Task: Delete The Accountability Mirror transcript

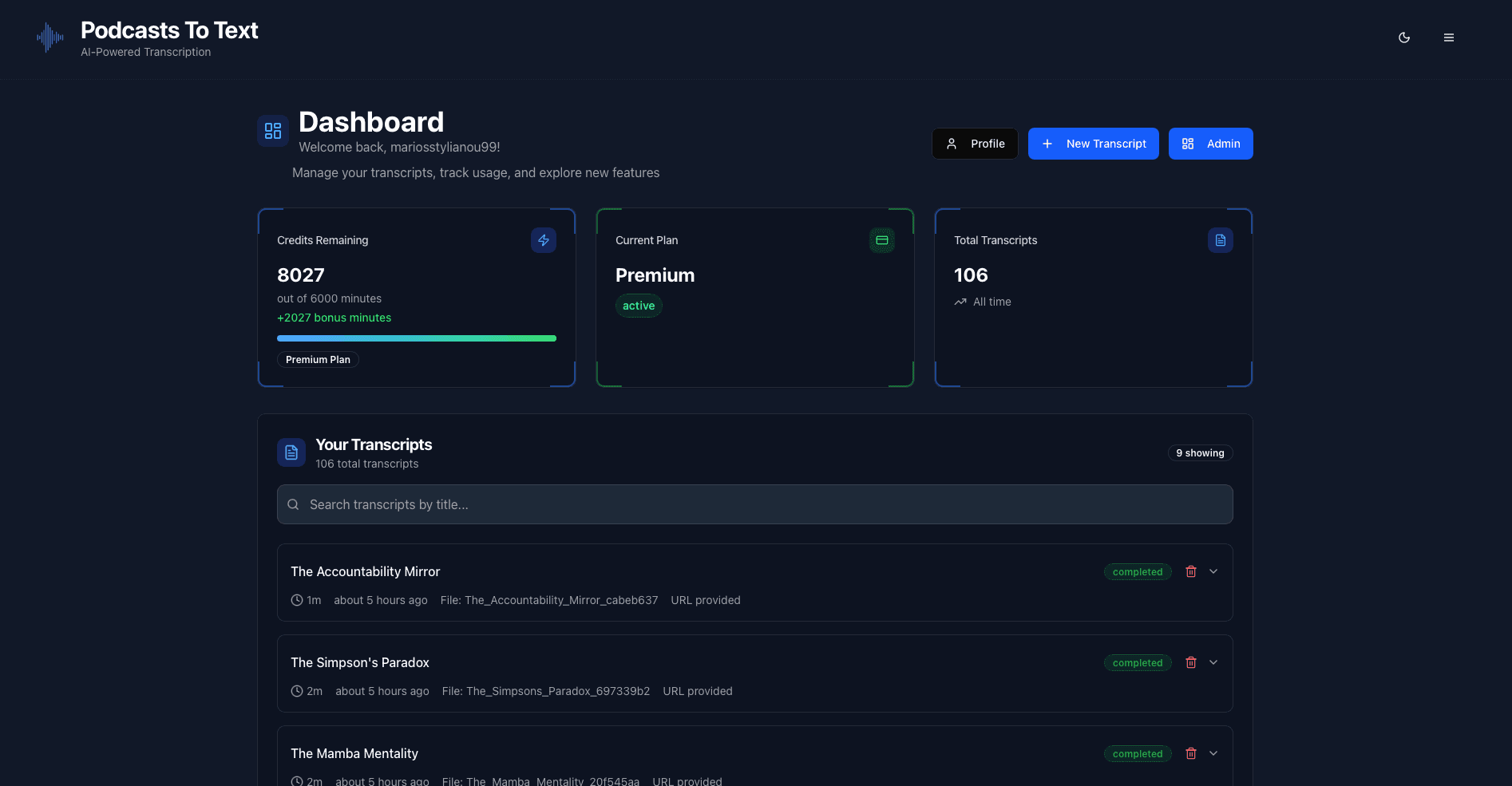Action: [1191, 571]
